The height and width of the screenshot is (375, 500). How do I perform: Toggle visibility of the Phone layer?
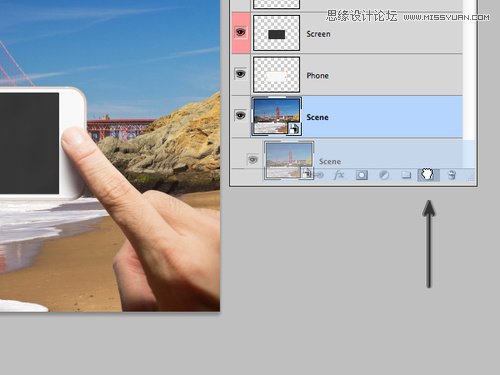[x=241, y=74]
